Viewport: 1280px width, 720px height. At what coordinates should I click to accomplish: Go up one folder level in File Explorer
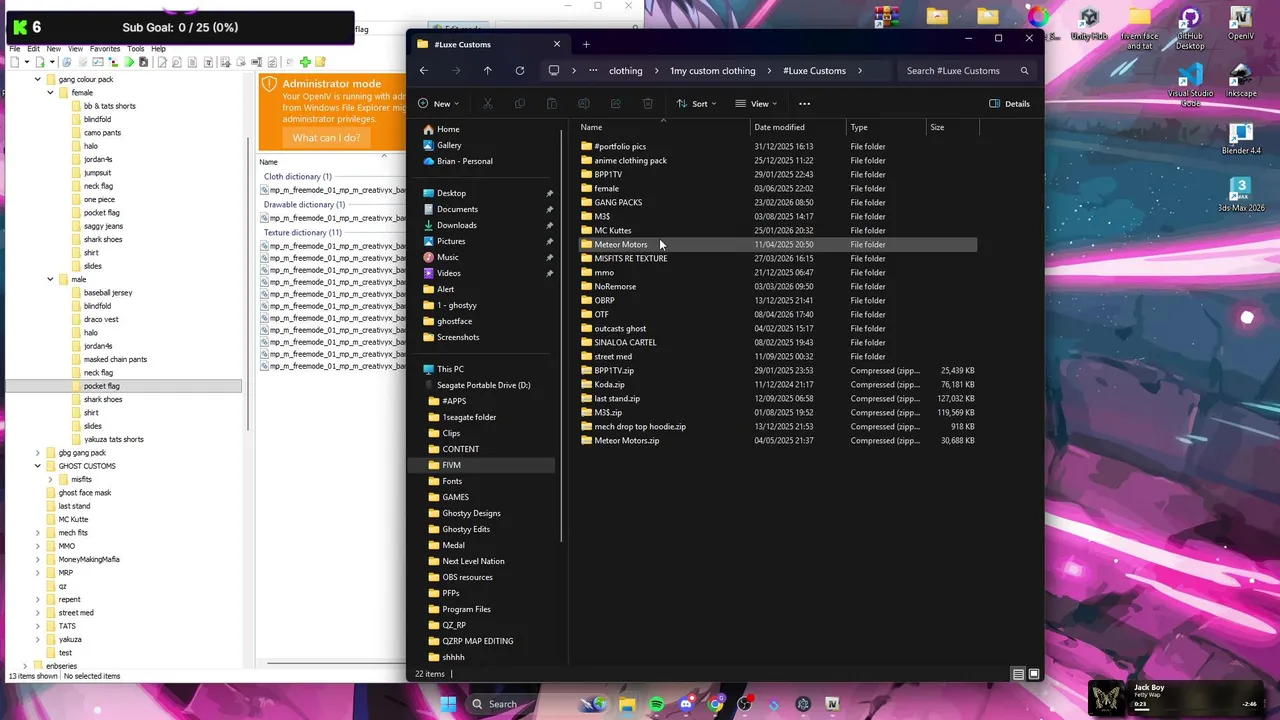click(487, 71)
